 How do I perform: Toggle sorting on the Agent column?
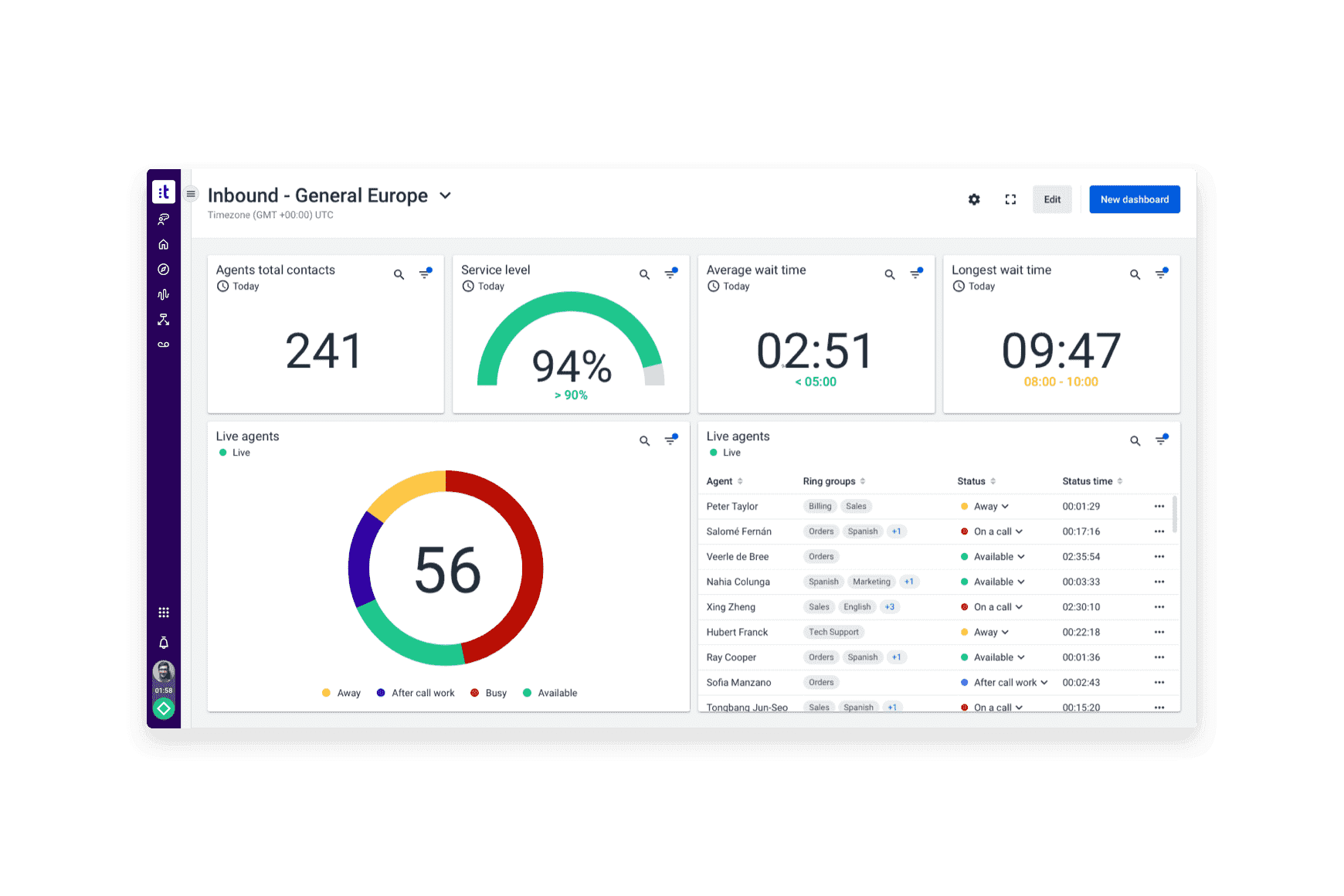[x=741, y=480]
